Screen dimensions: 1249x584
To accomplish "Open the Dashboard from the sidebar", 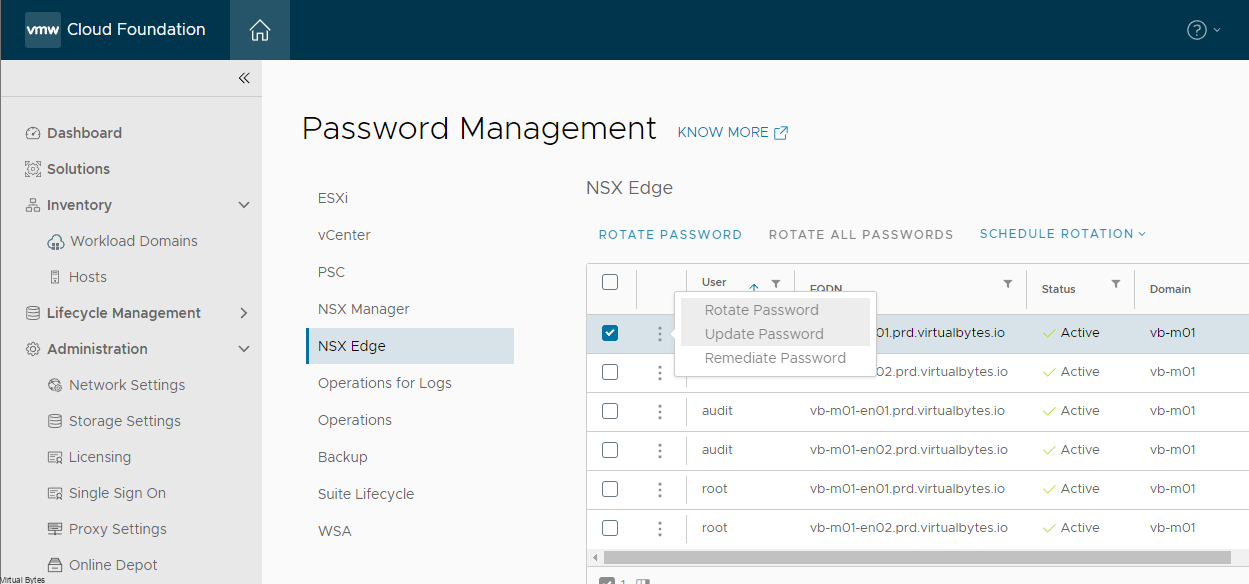I will [x=84, y=132].
